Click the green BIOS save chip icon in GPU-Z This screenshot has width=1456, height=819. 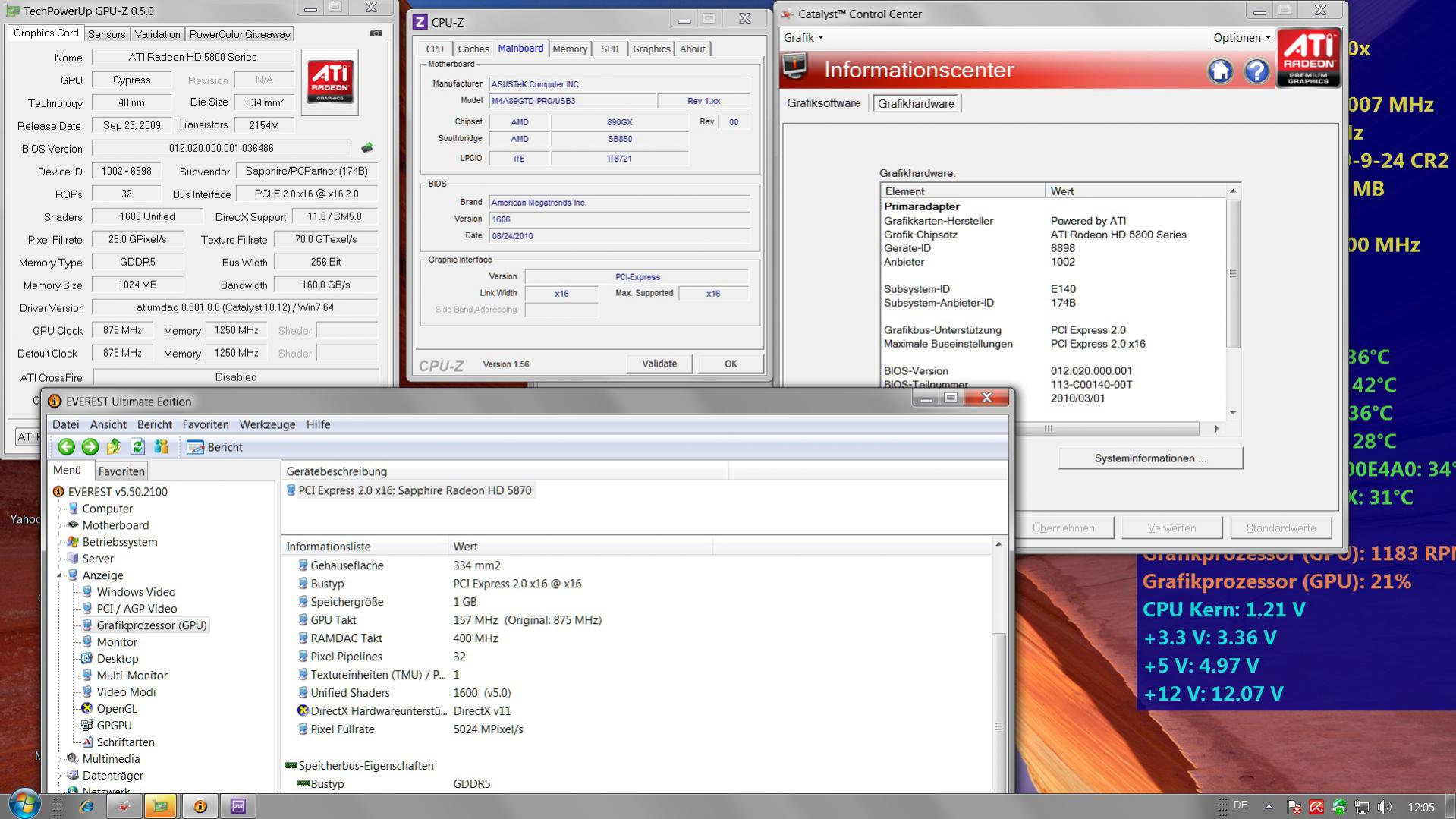[x=367, y=148]
